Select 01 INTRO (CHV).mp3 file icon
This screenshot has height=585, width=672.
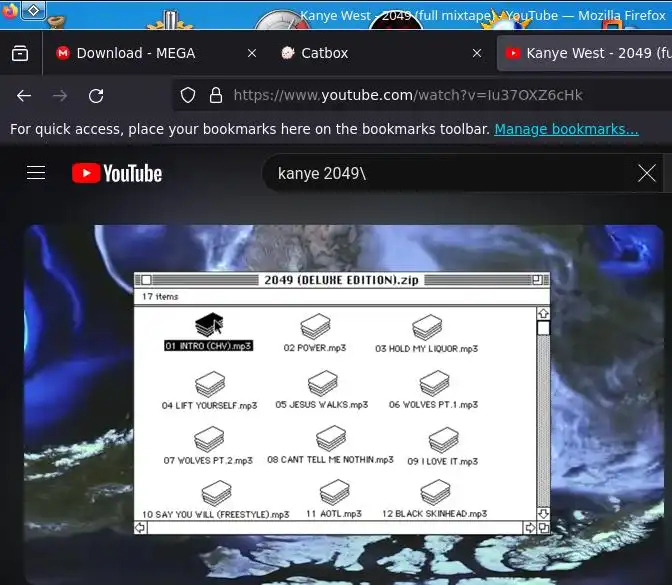[209, 325]
